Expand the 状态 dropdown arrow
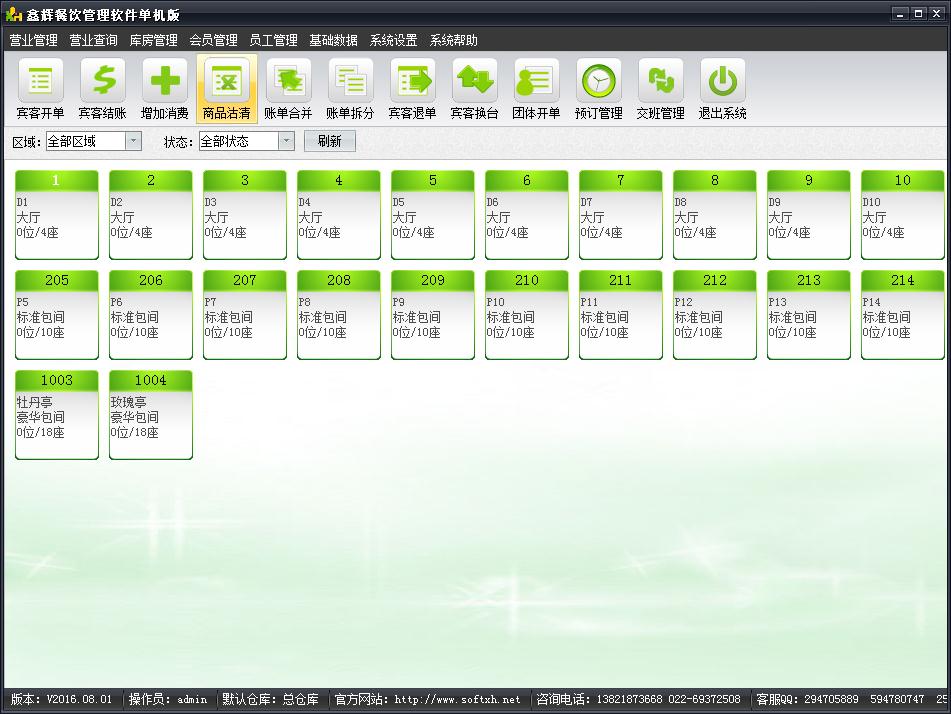Image resolution: width=951 pixels, height=714 pixels. tap(287, 141)
